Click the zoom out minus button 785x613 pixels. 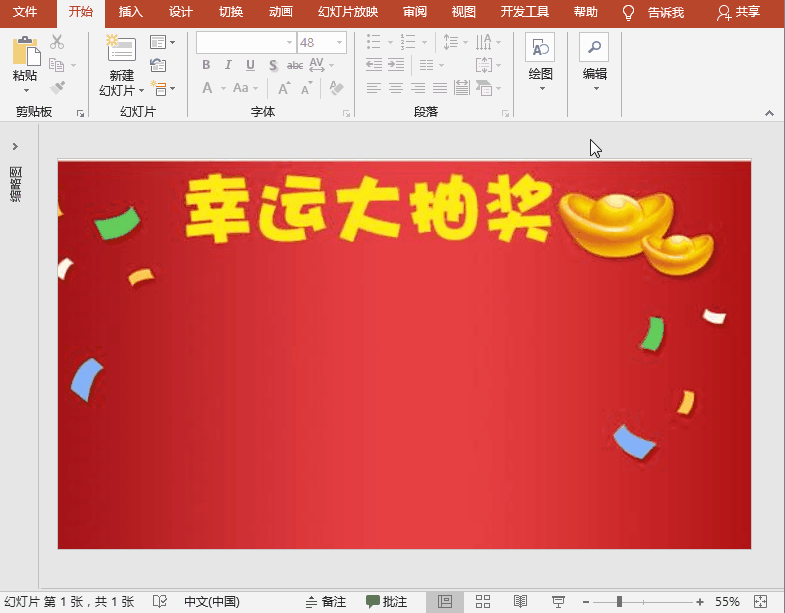586,601
